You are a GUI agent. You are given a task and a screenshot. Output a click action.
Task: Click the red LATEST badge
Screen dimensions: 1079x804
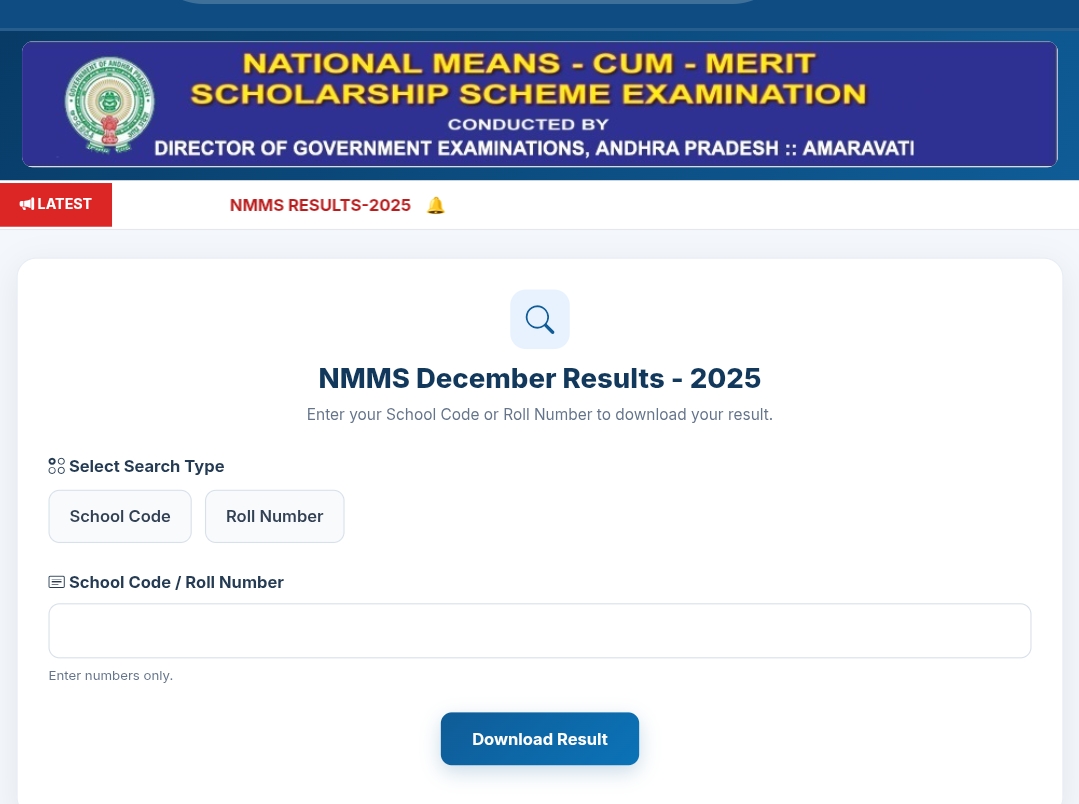(x=56, y=204)
